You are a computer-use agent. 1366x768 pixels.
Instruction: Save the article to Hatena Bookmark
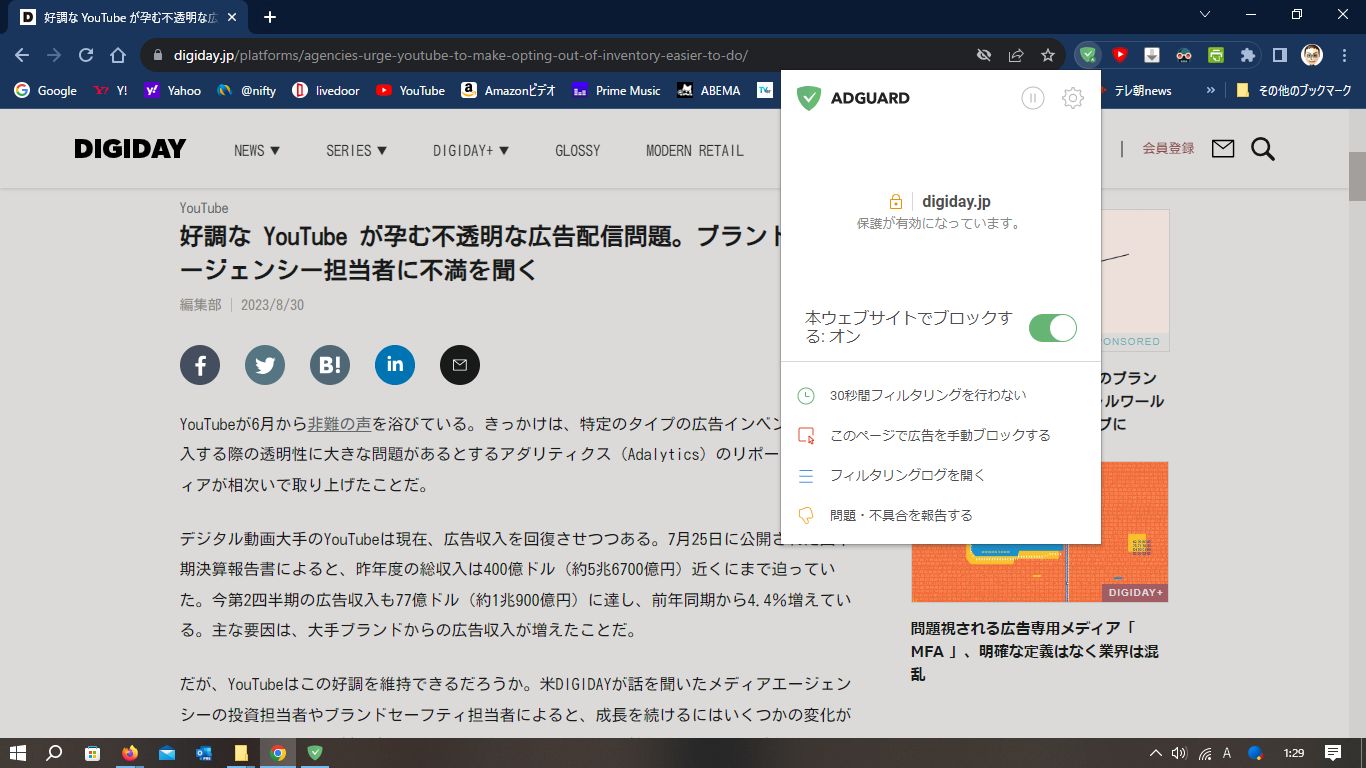[x=329, y=365]
